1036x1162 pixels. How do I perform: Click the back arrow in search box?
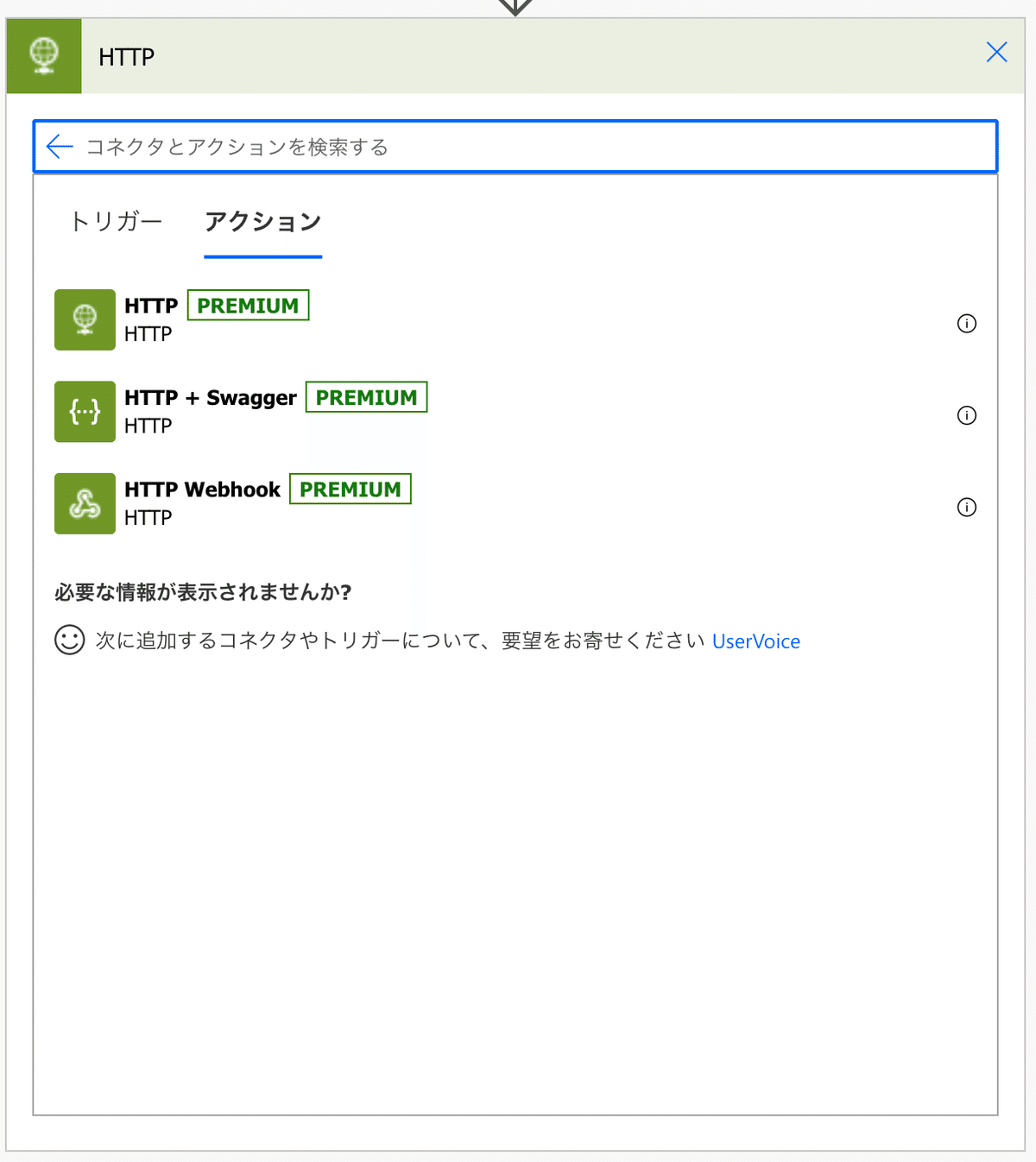[60, 147]
